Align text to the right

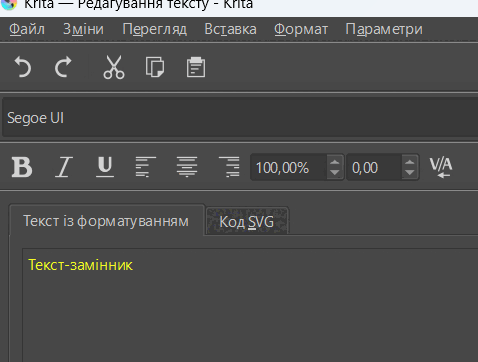coord(229,167)
